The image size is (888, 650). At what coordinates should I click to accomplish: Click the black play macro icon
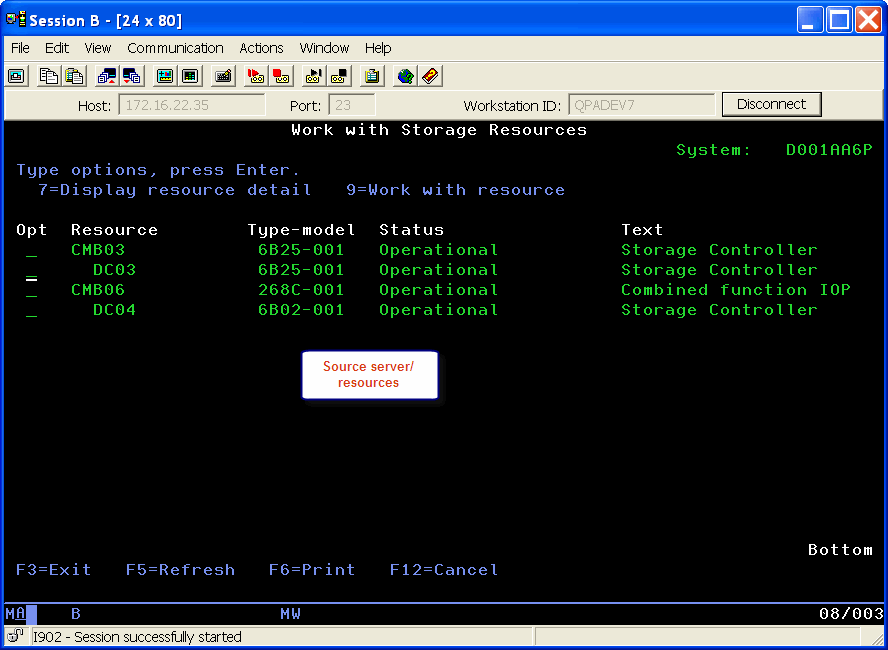click(313, 76)
